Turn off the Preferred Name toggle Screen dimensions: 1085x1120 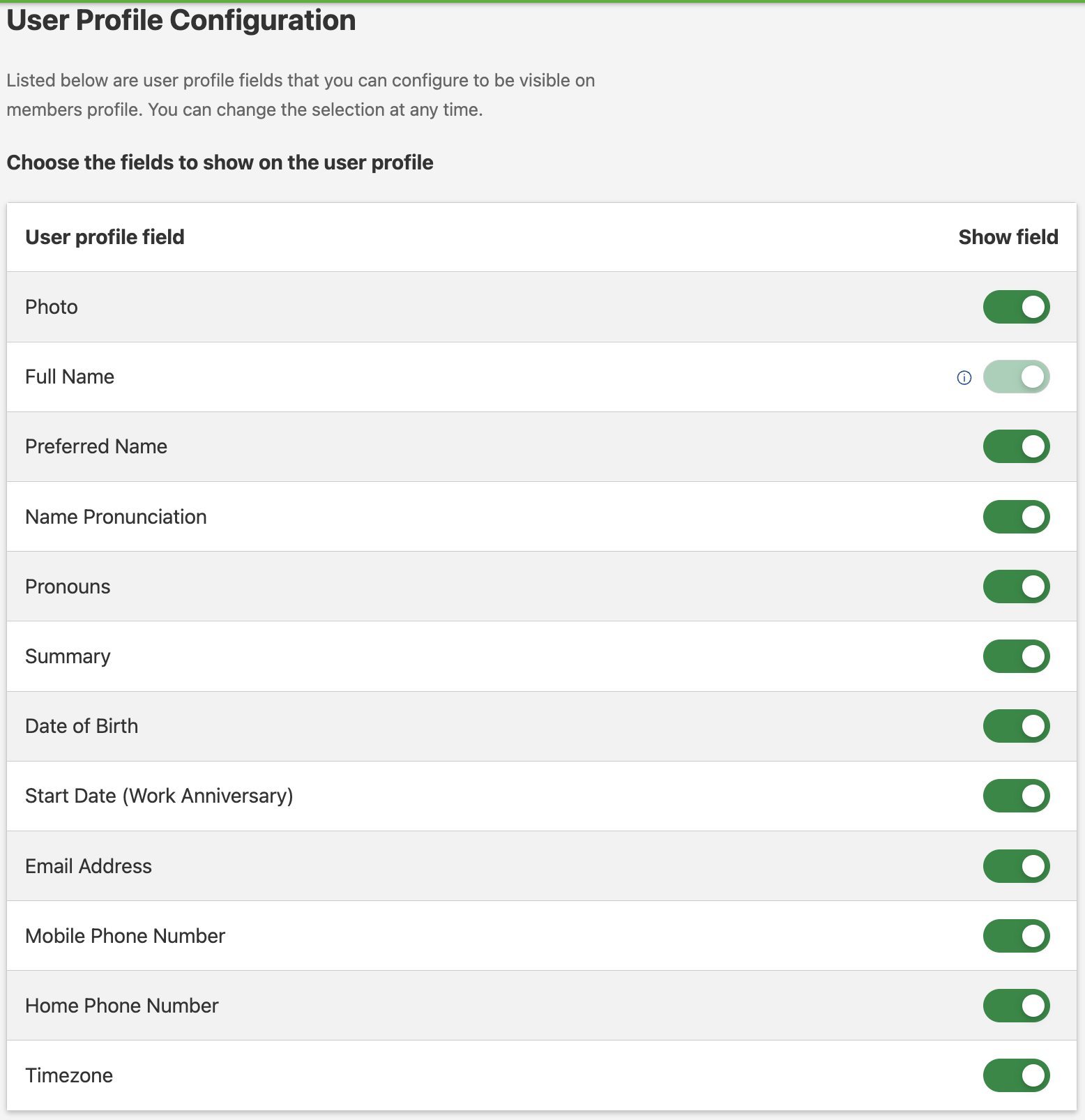1016,447
